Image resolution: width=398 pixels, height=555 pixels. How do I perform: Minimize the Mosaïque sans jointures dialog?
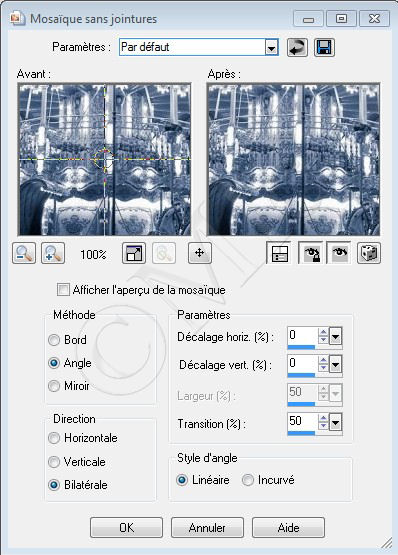point(308,19)
